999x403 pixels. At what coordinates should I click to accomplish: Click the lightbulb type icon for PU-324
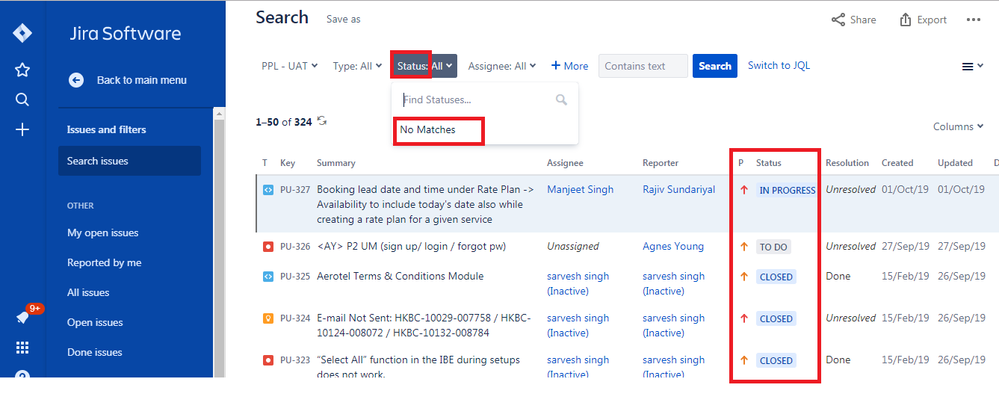tap(268, 318)
